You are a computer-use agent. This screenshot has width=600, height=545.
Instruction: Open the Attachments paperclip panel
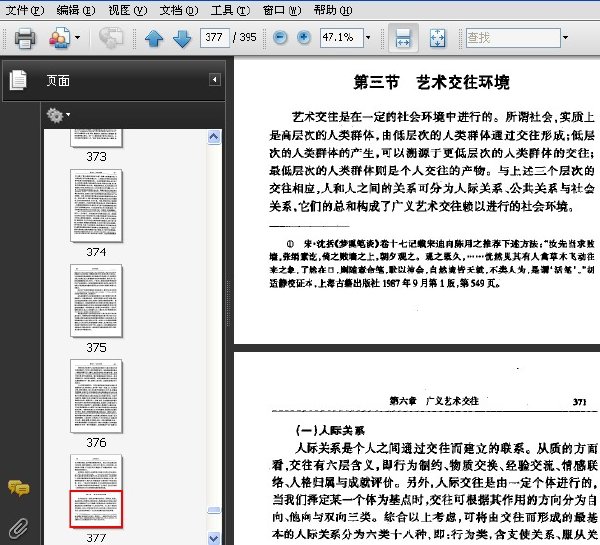[18, 528]
